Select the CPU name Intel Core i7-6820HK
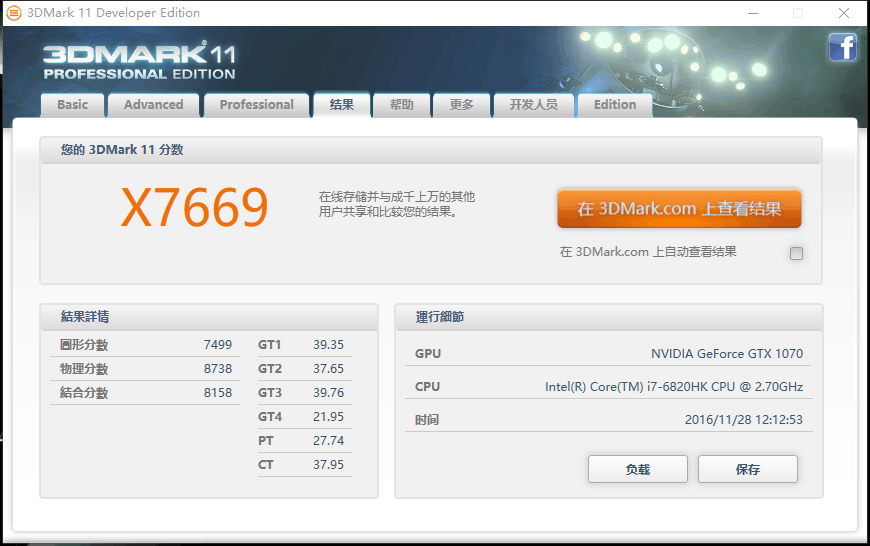Viewport: 870px width, 546px height. point(674,387)
